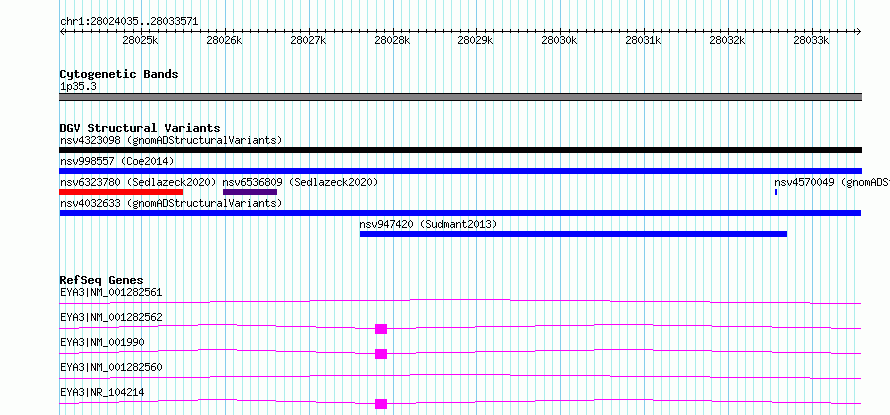Click label nsv4032633 (gnomADStructuralVariants)
This screenshot has width=890, height=415.
[171, 203]
